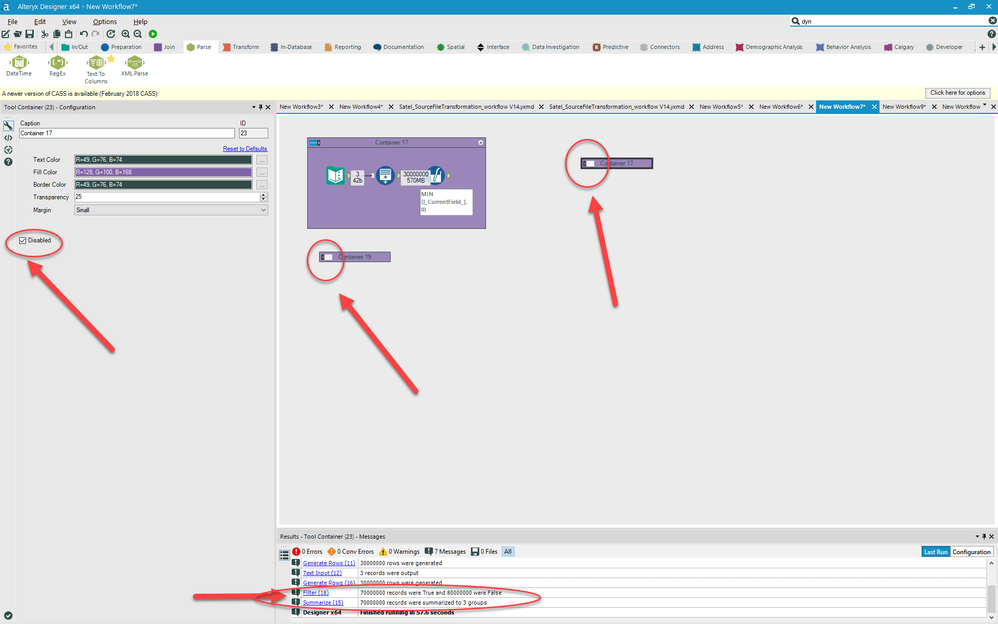Open the Results panel options dropdown arrow
The width and height of the screenshot is (998, 624).
[977, 537]
